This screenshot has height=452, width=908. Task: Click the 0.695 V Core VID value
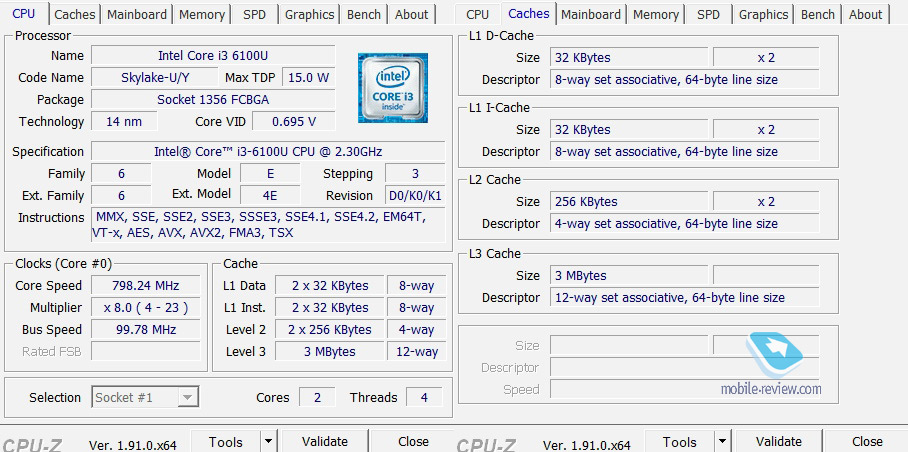coord(294,122)
